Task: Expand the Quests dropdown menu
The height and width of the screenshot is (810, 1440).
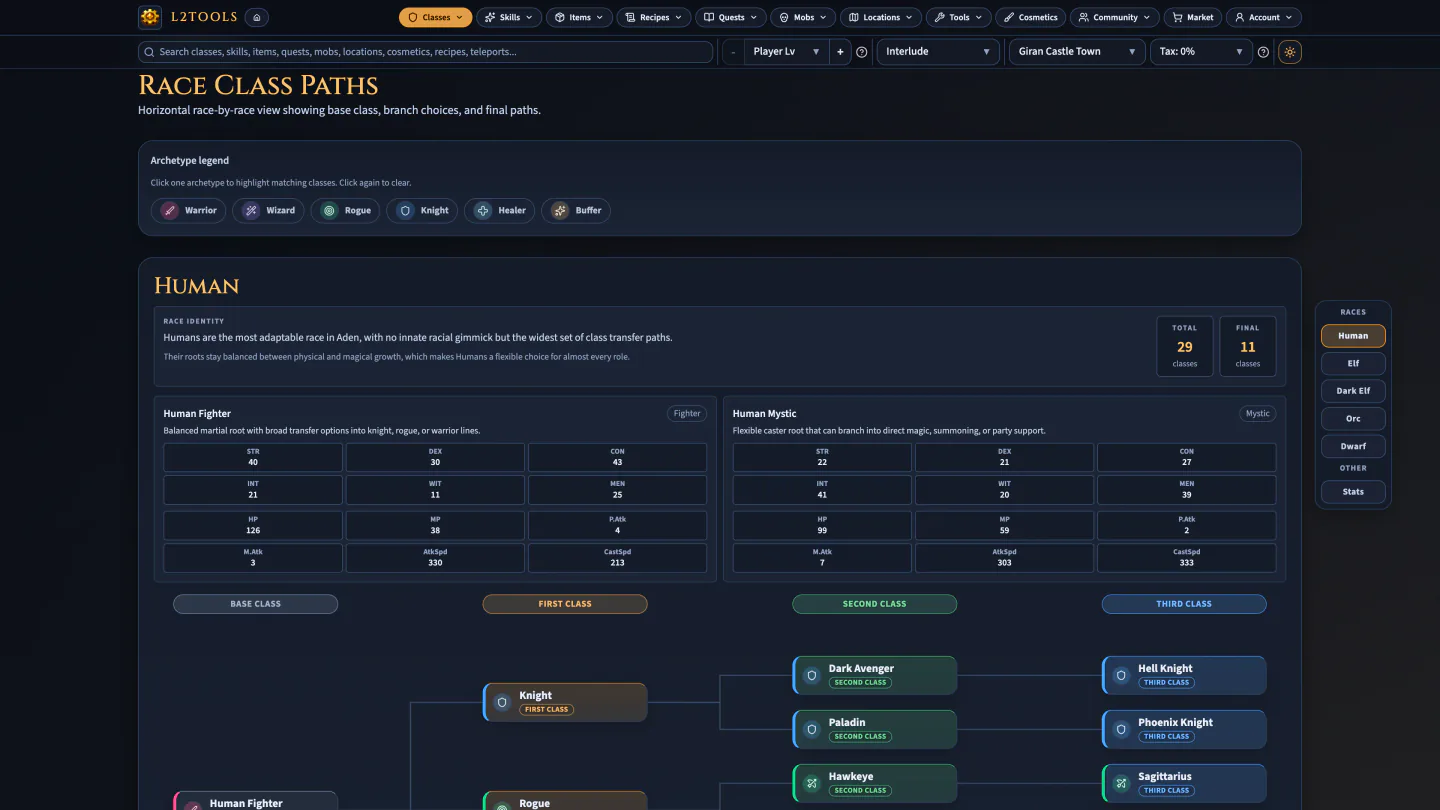Action: tap(730, 17)
